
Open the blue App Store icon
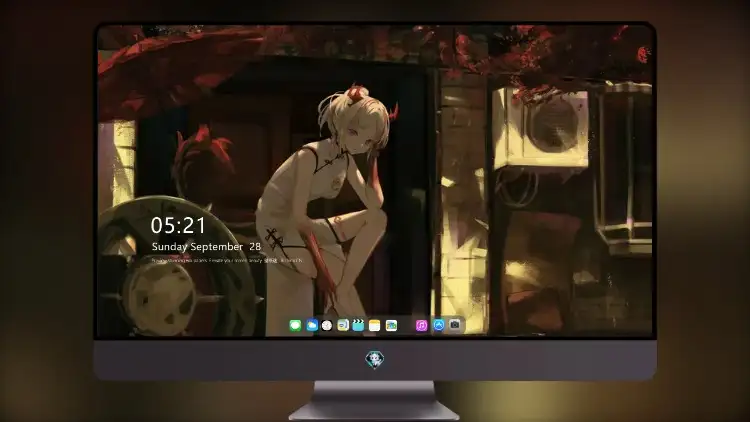click(x=439, y=325)
